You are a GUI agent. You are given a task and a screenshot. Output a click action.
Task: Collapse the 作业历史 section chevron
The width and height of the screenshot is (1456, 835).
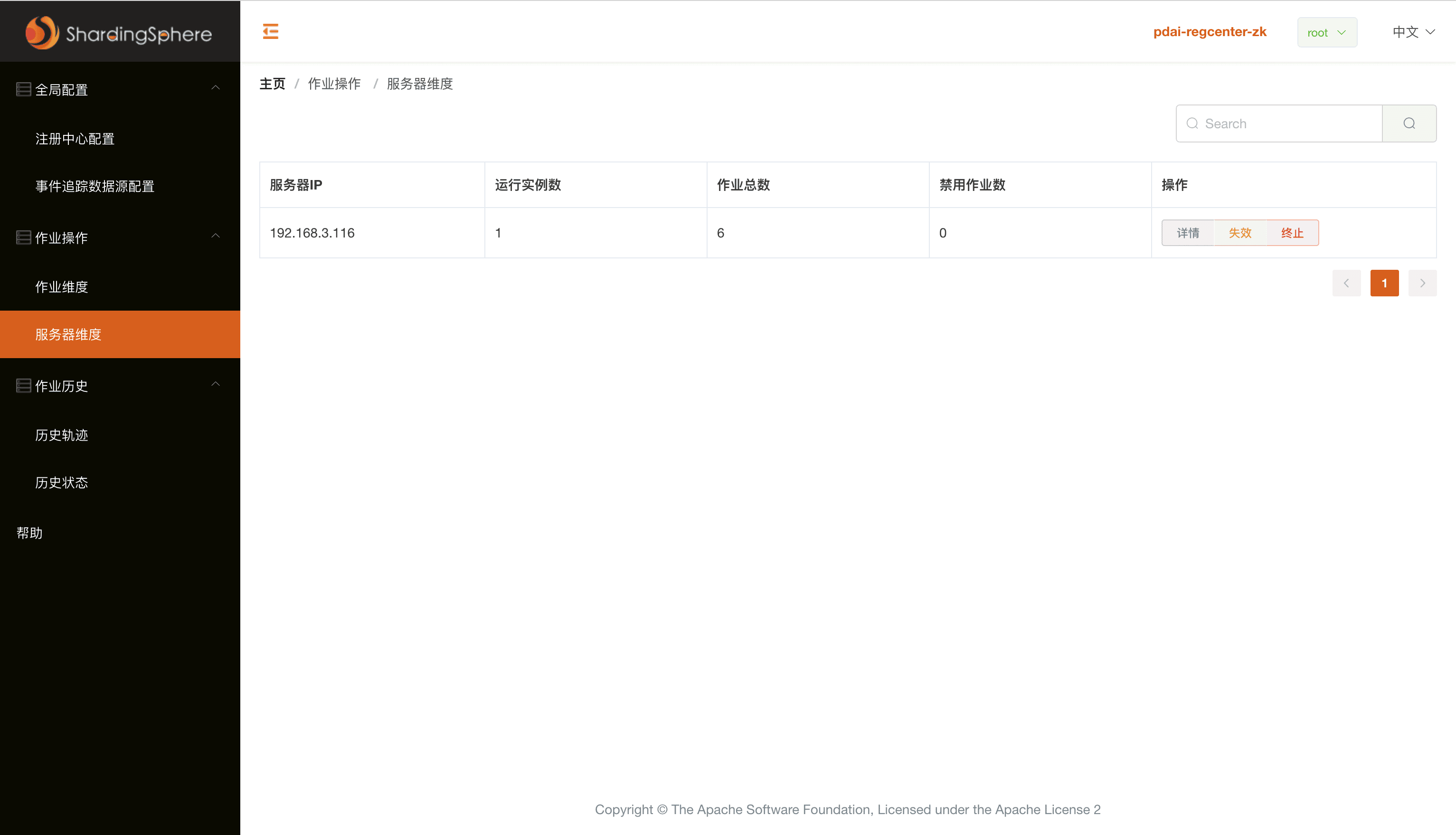tap(216, 384)
